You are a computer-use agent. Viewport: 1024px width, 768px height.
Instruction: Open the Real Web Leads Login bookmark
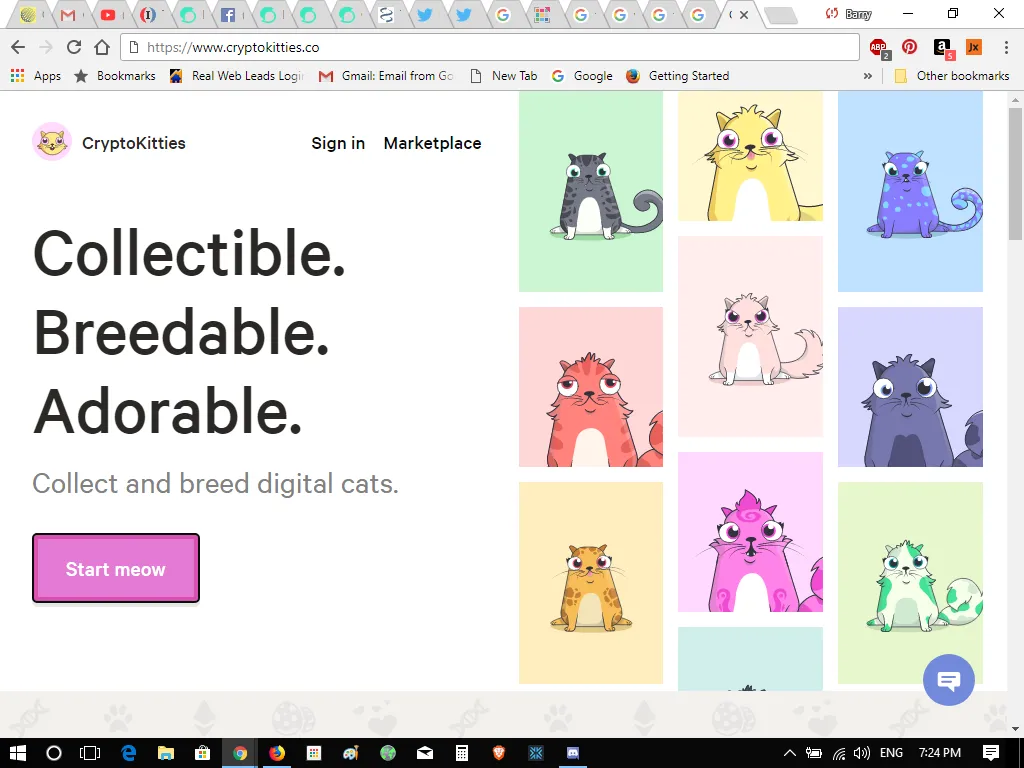(x=236, y=76)
